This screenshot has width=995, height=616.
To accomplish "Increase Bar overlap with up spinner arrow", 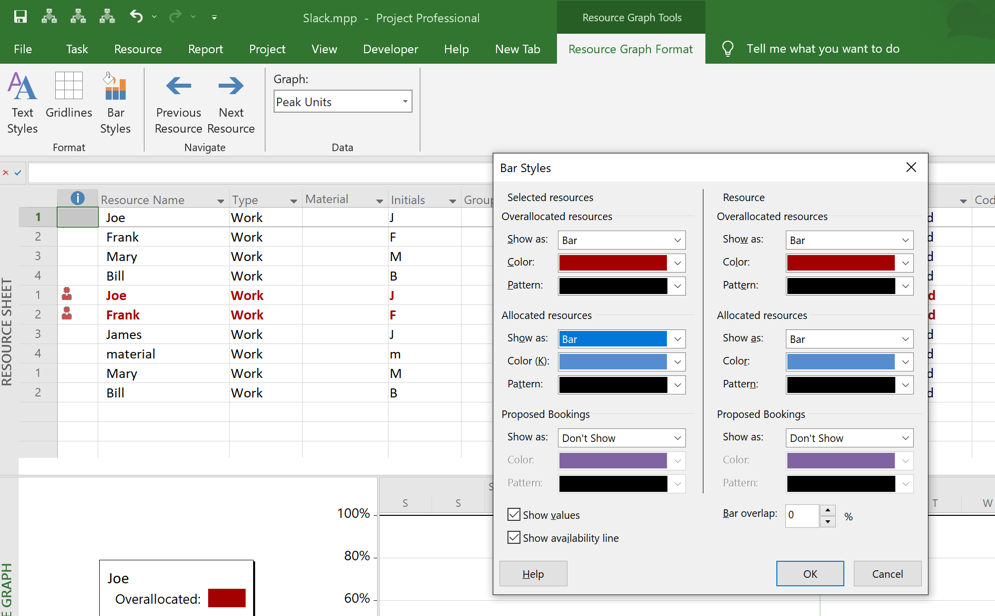I will pyautogui.click(x=827, y=510).
